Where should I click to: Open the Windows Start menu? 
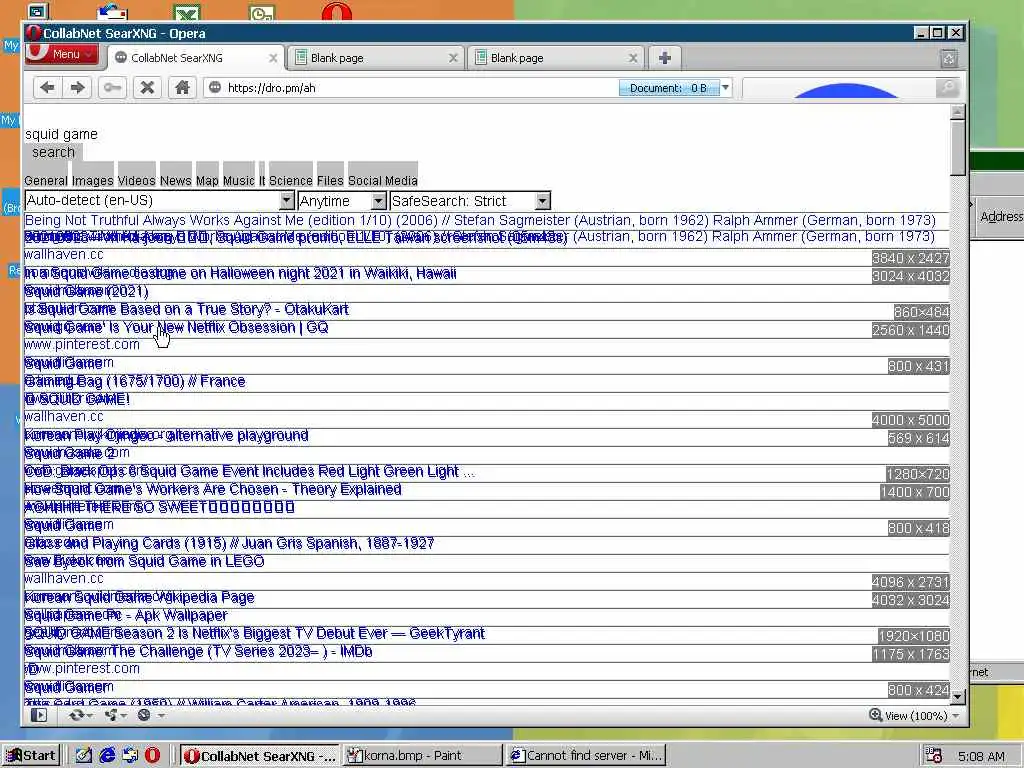pos(31,756)
